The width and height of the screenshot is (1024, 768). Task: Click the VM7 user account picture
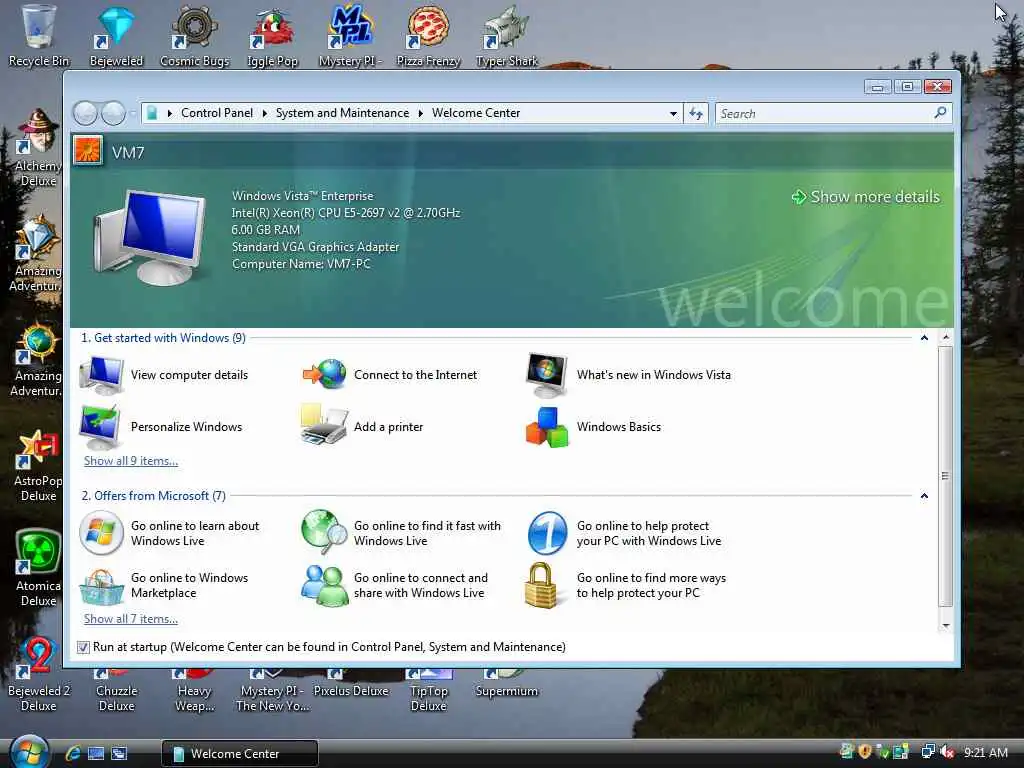click(88, 151)
